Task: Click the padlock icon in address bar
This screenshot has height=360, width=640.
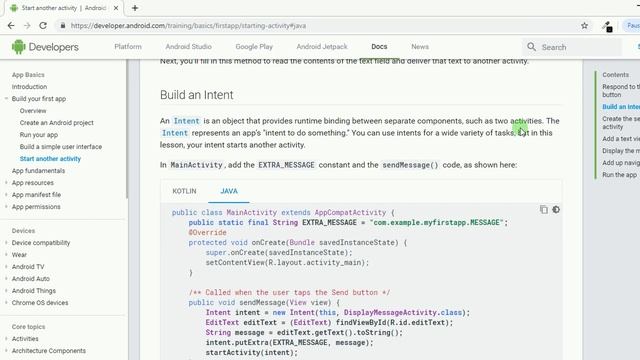Action: (62, 26)
